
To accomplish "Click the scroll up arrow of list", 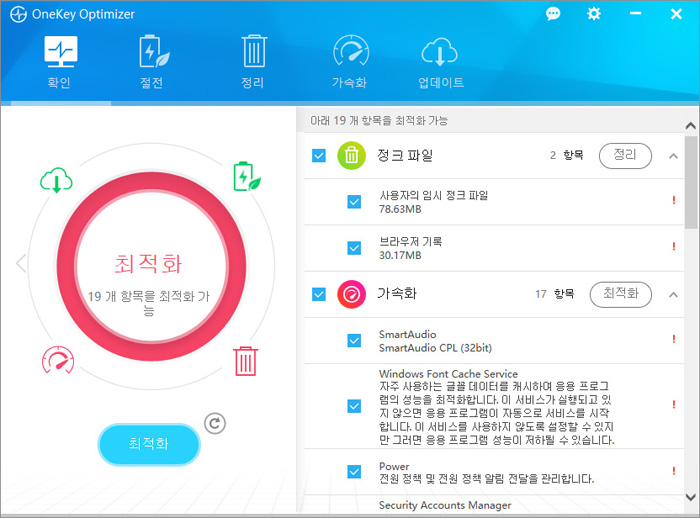I will [691, 125].
